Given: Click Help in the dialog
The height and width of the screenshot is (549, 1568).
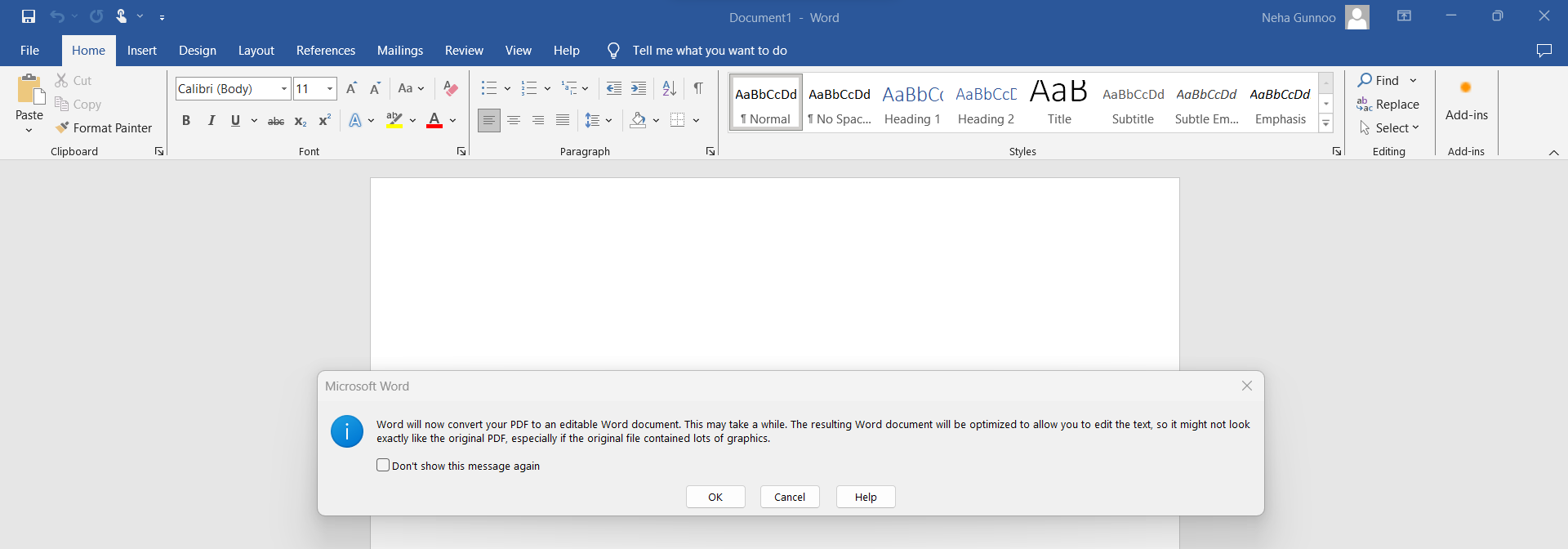Looking at the screenshot, I should click(866, 497).
